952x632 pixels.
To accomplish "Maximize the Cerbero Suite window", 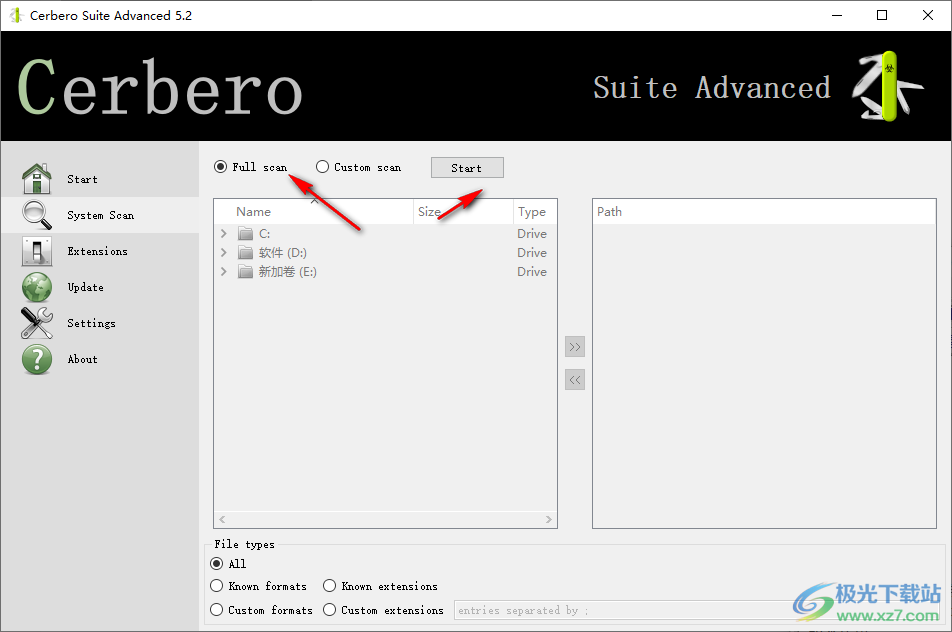I will (882, 15).
